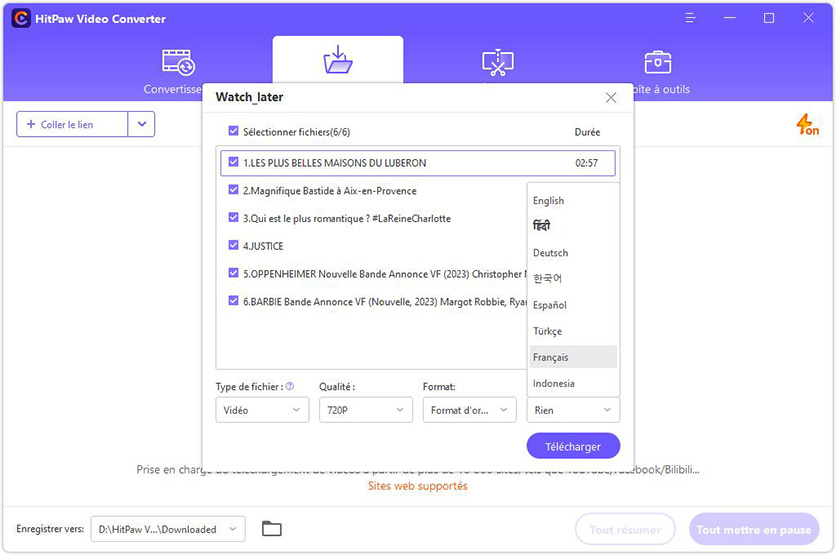The width and height of the screenshot is (836, 555).
Task: Click the 02:57 duration value
Action: [x=586, y=163]
